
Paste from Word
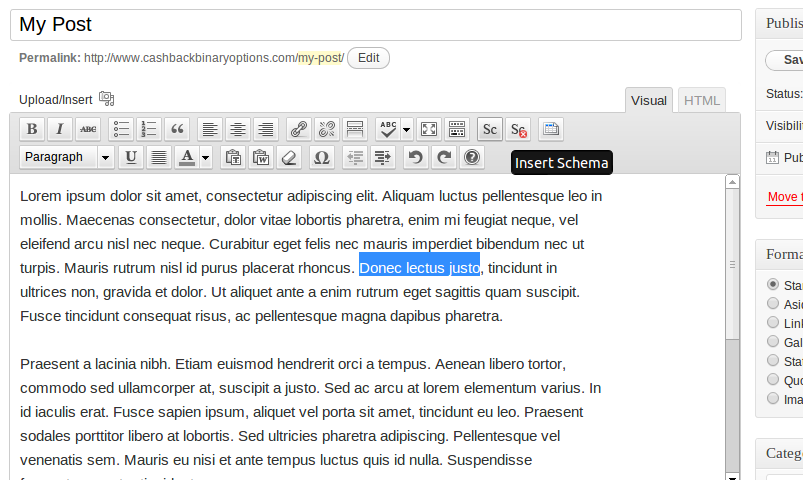pyautogui.click(x=261, y=157)
